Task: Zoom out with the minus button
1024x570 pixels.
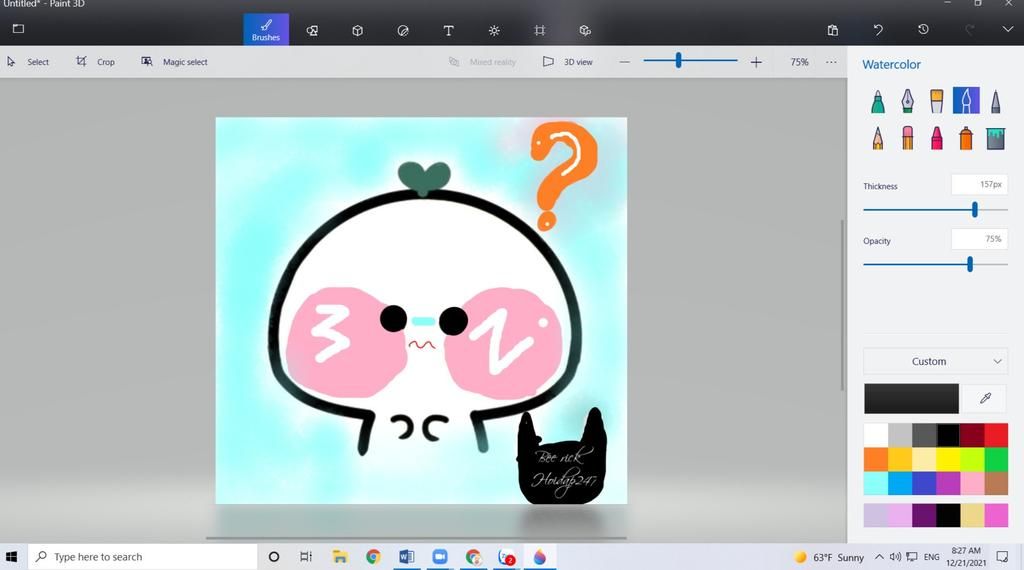Action: point(625,62)
